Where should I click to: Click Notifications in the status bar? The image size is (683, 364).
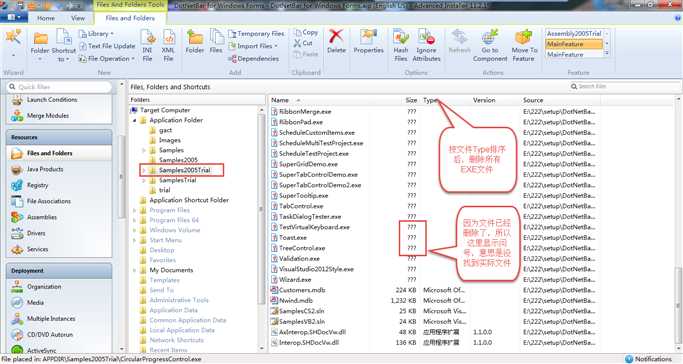(x=649, y=359)
